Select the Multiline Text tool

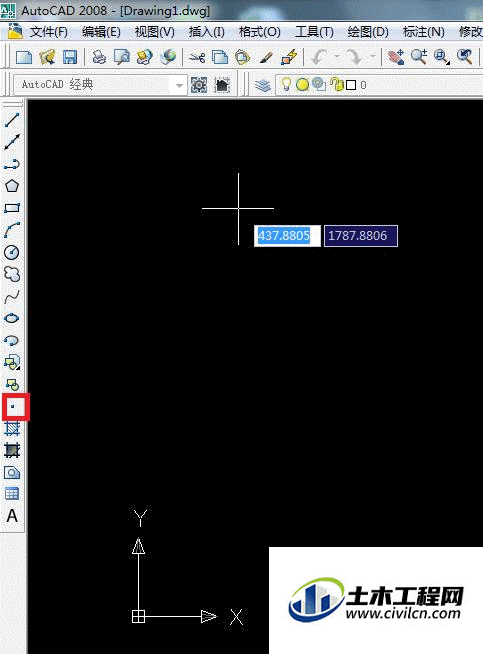click(12, 516)
